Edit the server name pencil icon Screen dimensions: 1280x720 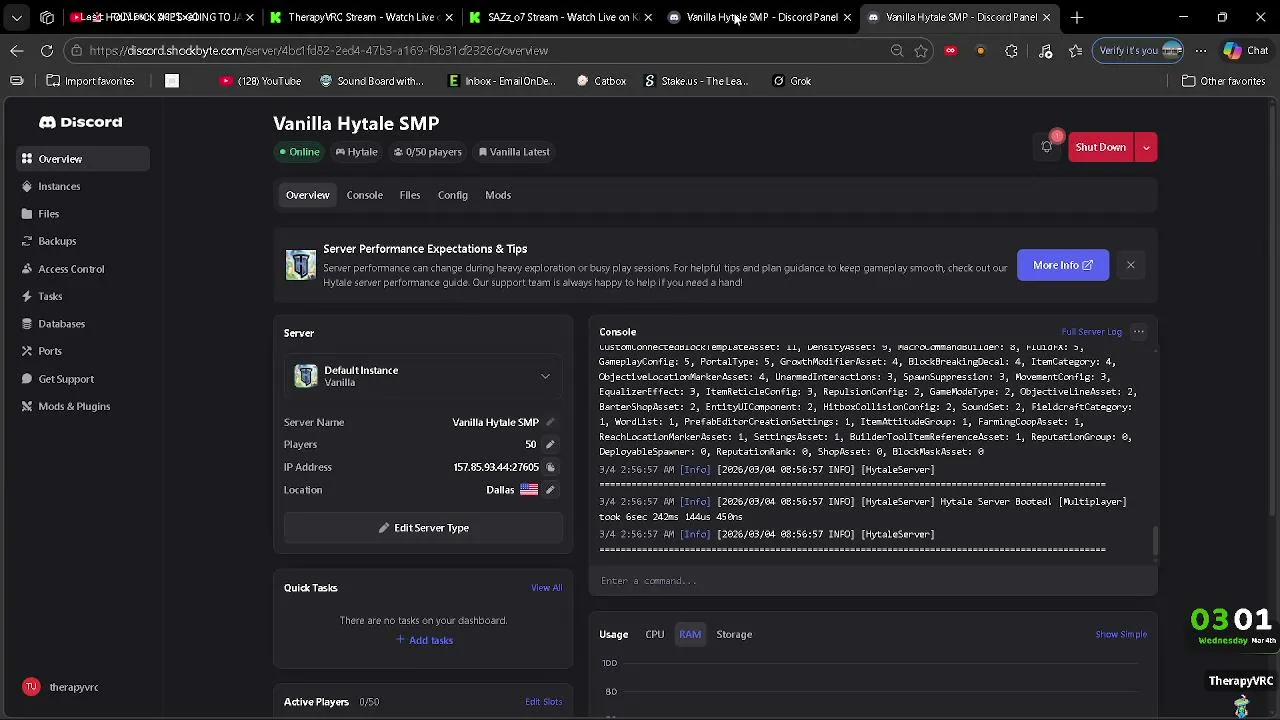[550, 422]
